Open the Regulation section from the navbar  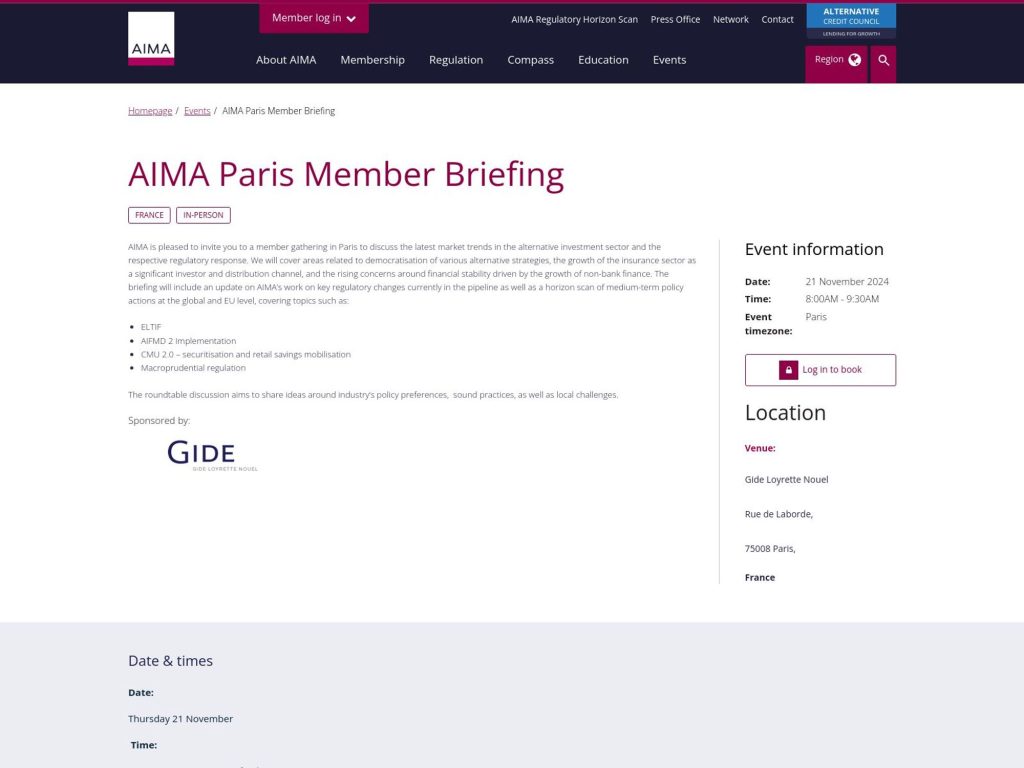tap(456, 60)
